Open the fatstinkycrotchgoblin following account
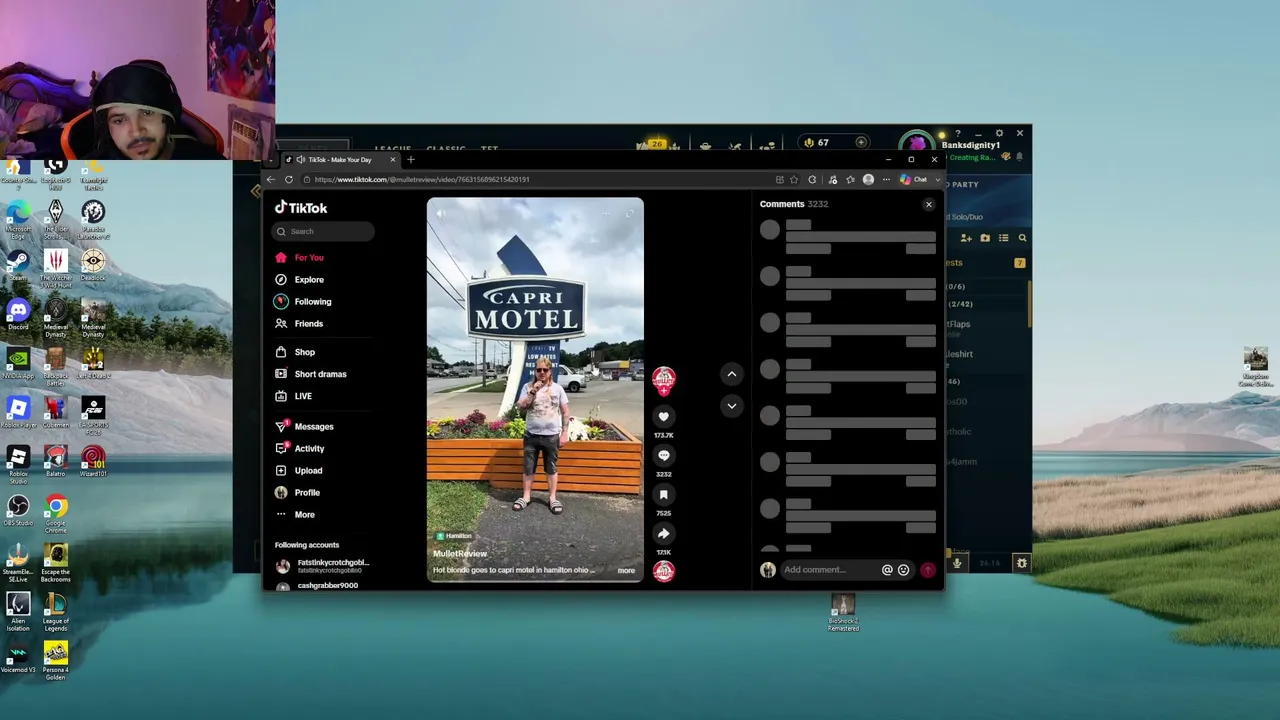The height and width of the screenshot is (720, 1280). 322,566
